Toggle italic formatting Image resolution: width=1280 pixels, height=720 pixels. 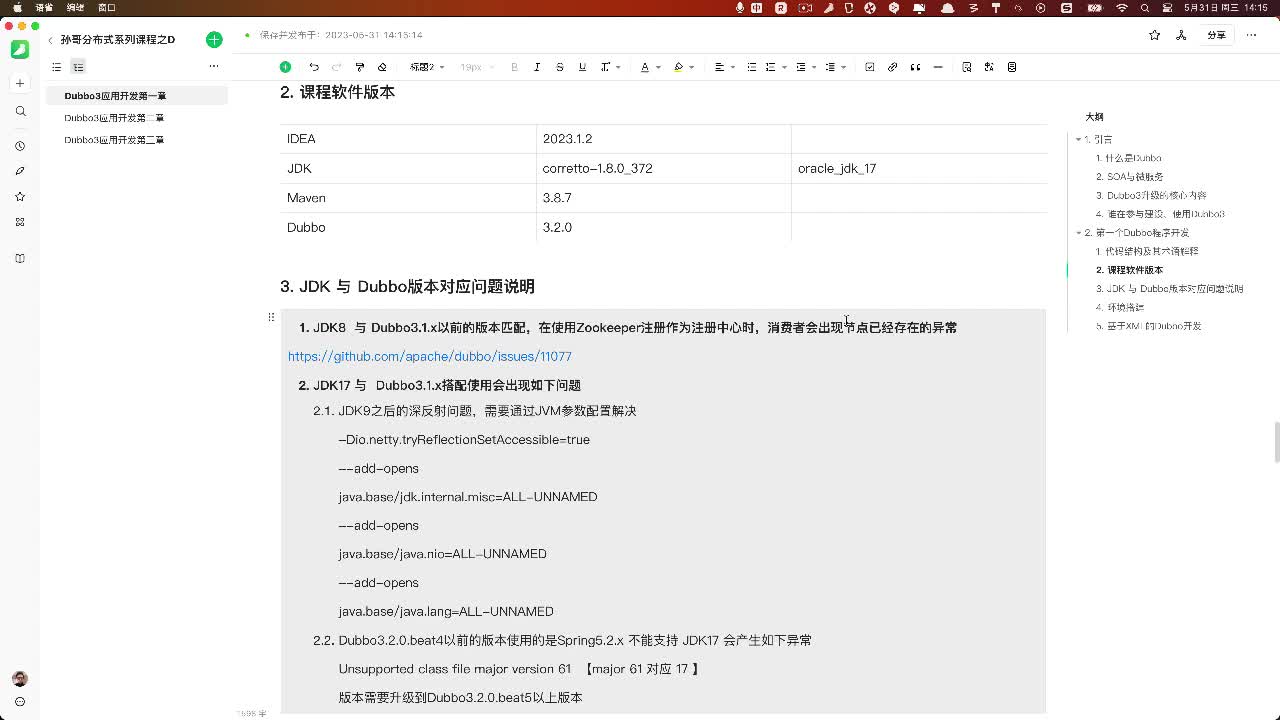(537, 67)
